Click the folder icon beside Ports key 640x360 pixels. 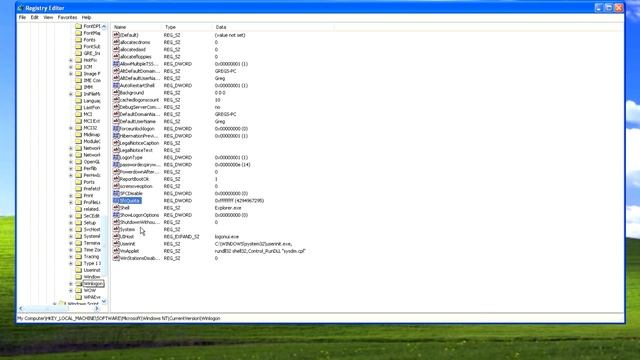pyautogui.click(x=79, y=182)
